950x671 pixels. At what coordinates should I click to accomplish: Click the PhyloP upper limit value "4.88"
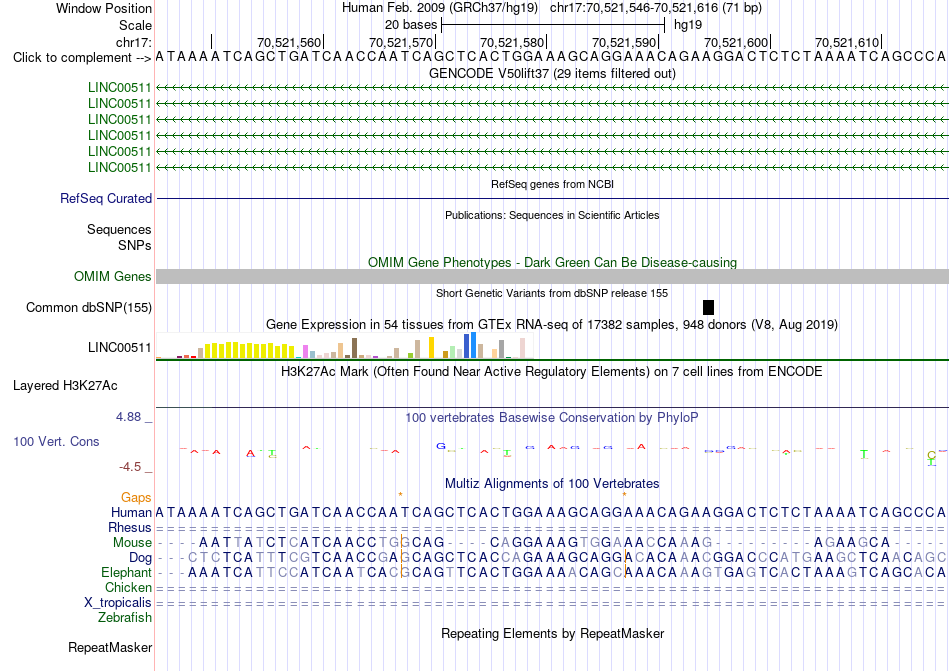click(x=128, y=417)
